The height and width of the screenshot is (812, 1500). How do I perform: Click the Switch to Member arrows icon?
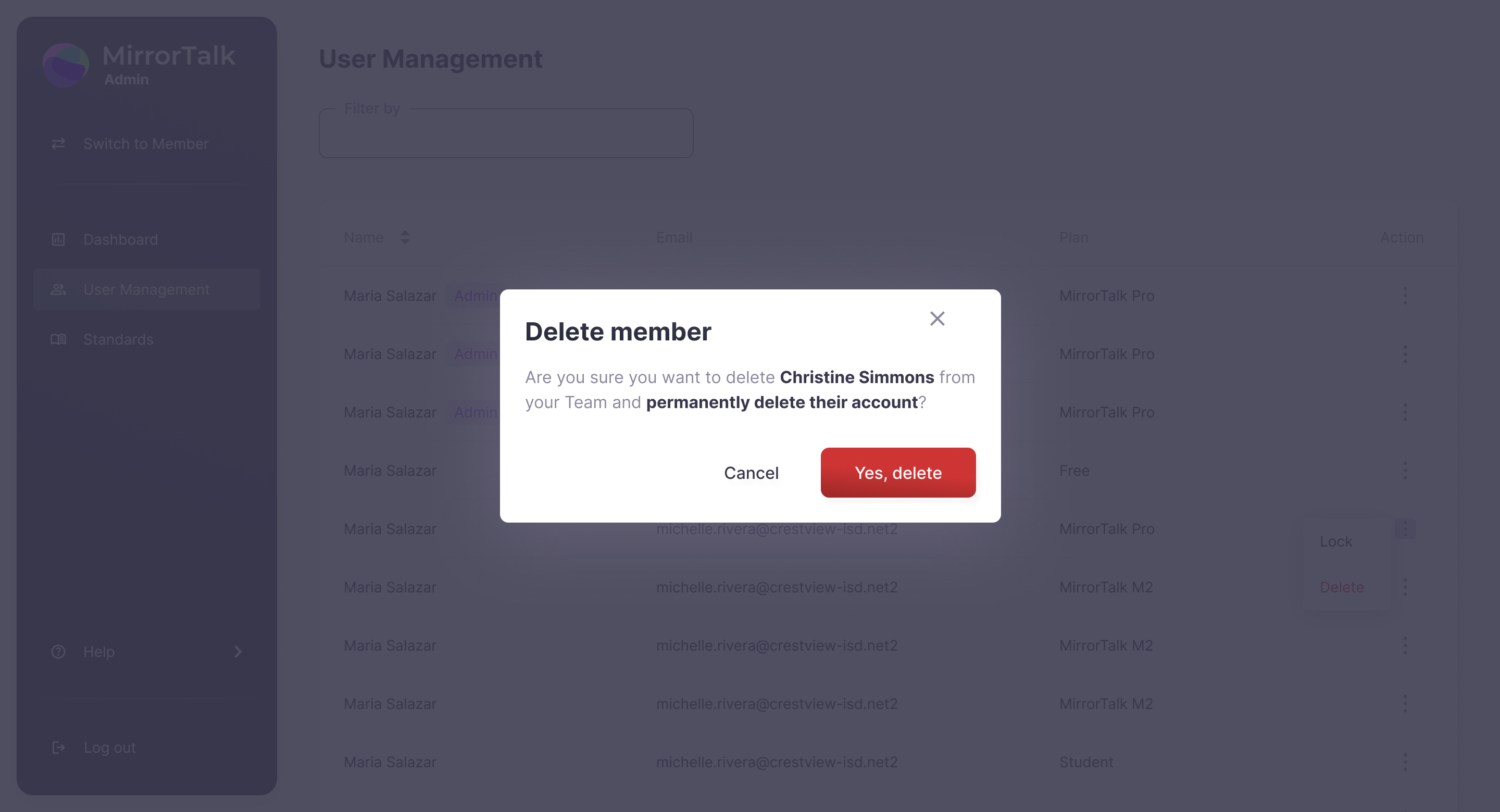click(x=58, y=144)
